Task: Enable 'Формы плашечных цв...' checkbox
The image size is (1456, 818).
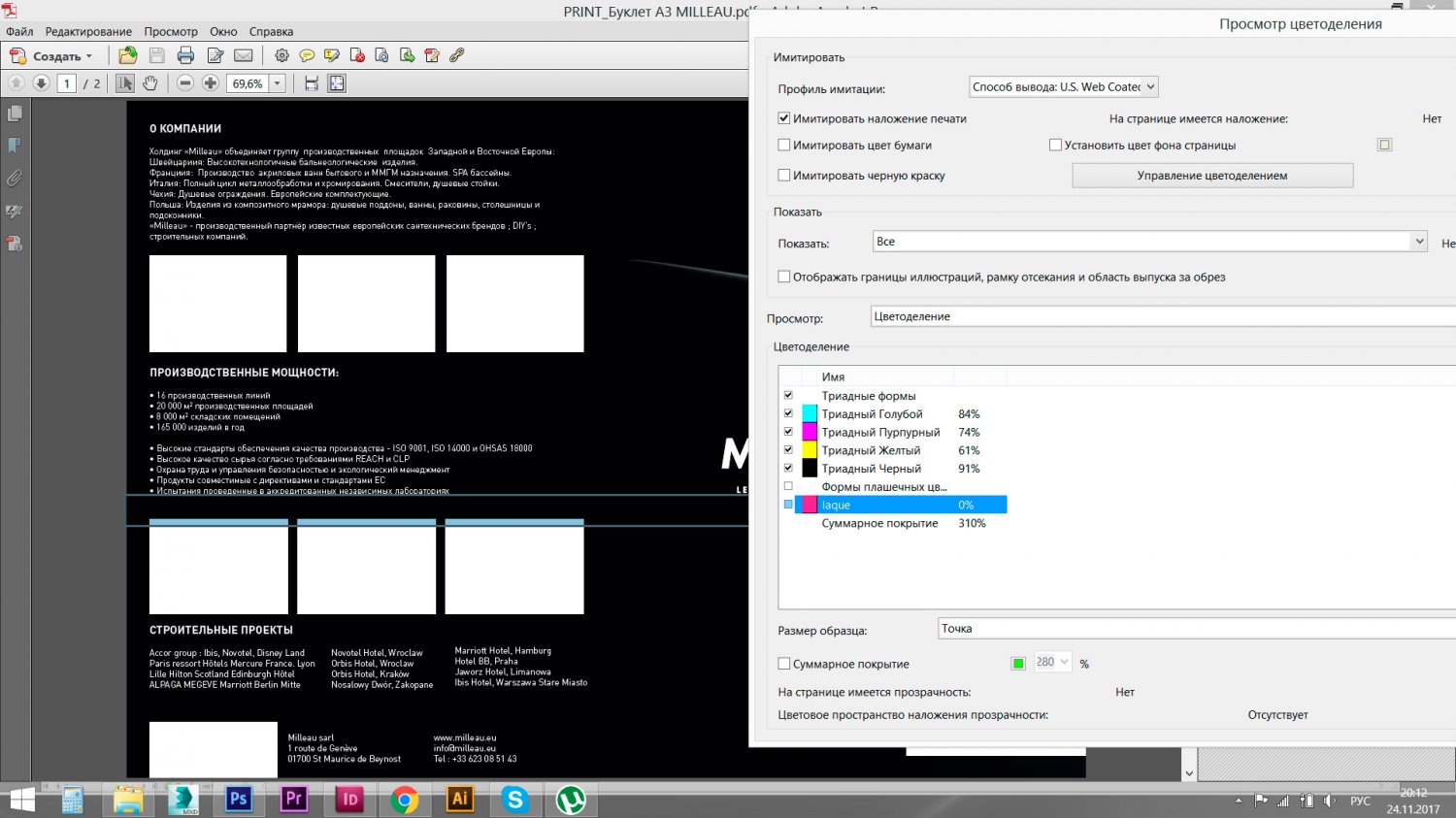Action: click(788, 486)
